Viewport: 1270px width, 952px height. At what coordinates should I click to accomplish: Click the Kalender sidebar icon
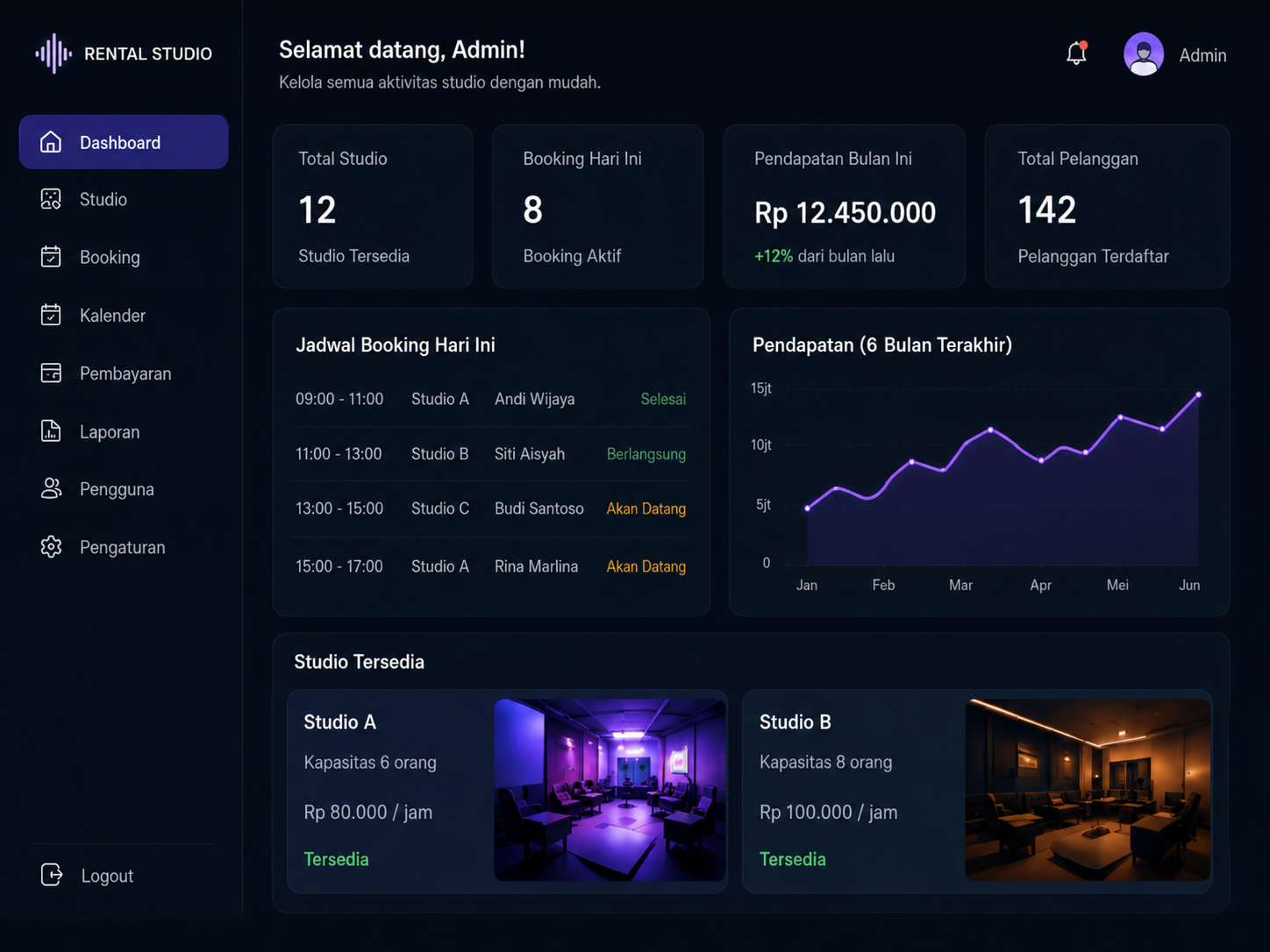pyautogui.click(x=51, y=315)
